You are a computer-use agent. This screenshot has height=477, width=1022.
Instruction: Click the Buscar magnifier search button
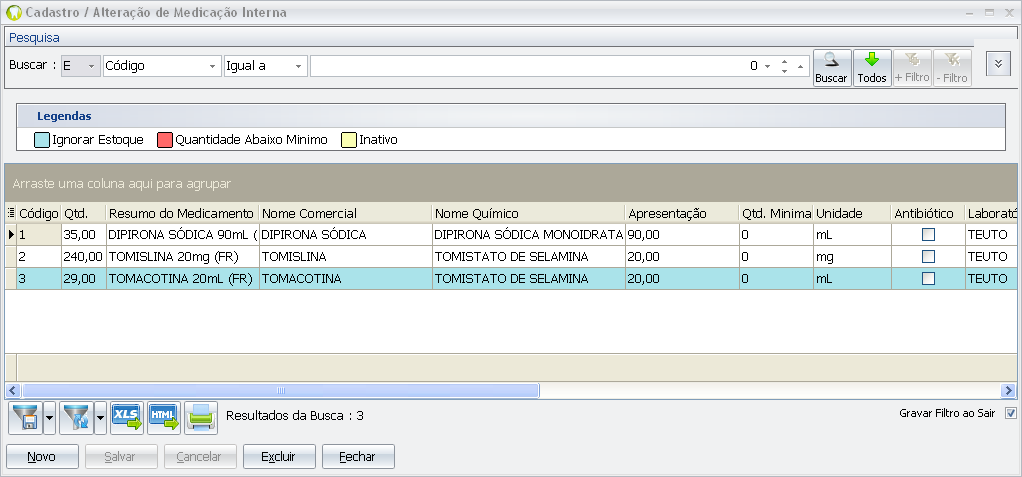pyautogui.click(x=832, y=68)
